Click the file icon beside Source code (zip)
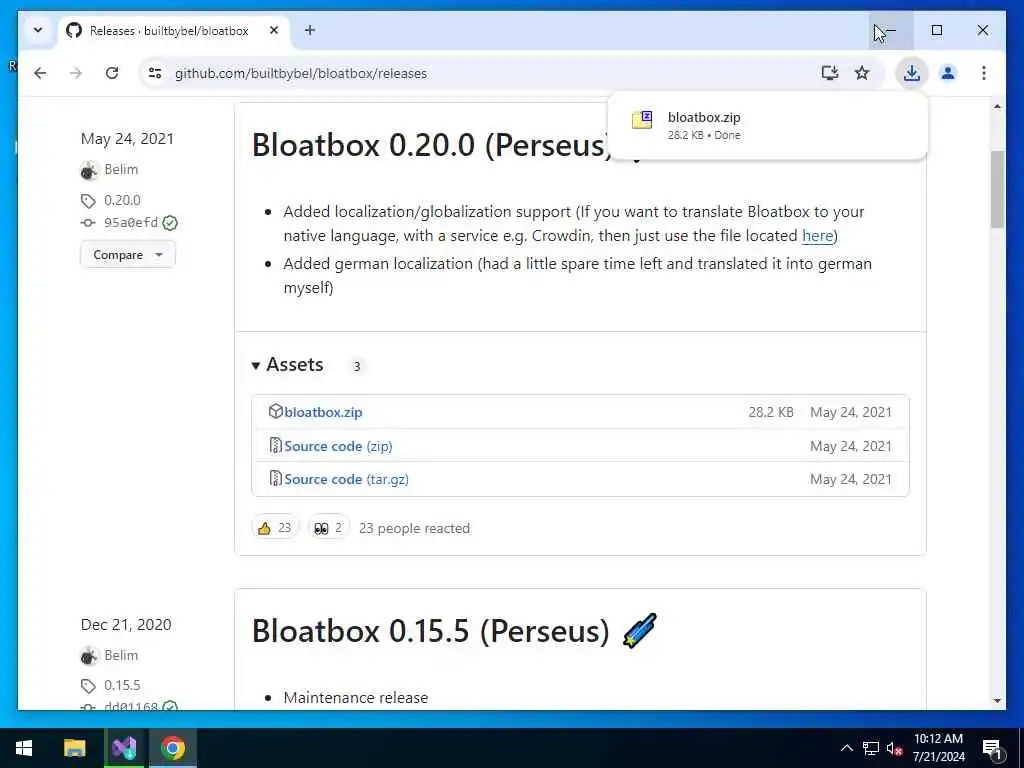Screen dimensions: 1024x768 click(276, 445)
